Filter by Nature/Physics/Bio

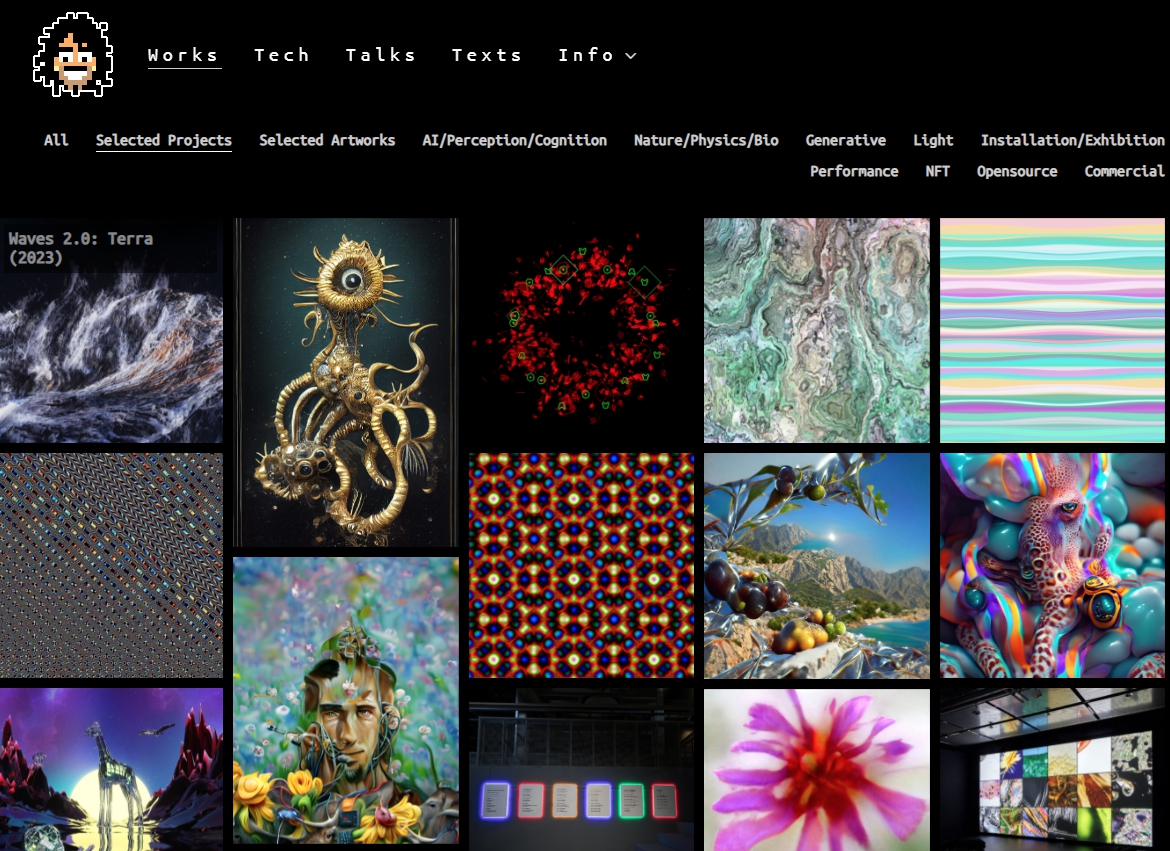coord(706,140)
